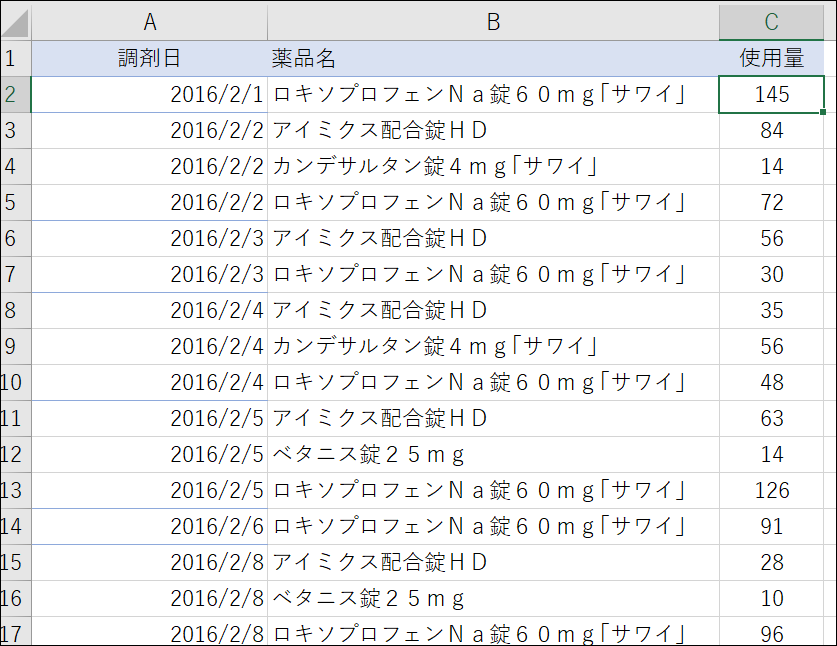
Task: Click usage value 14 in row 4
Action: [771, 167]
